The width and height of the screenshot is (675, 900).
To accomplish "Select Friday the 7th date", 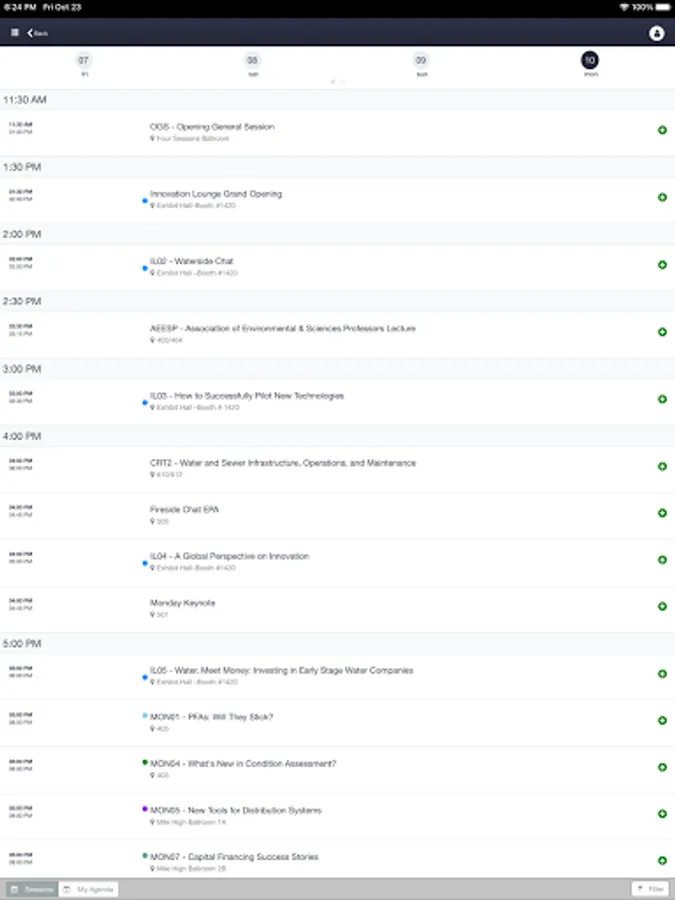I will pos(84,62).
